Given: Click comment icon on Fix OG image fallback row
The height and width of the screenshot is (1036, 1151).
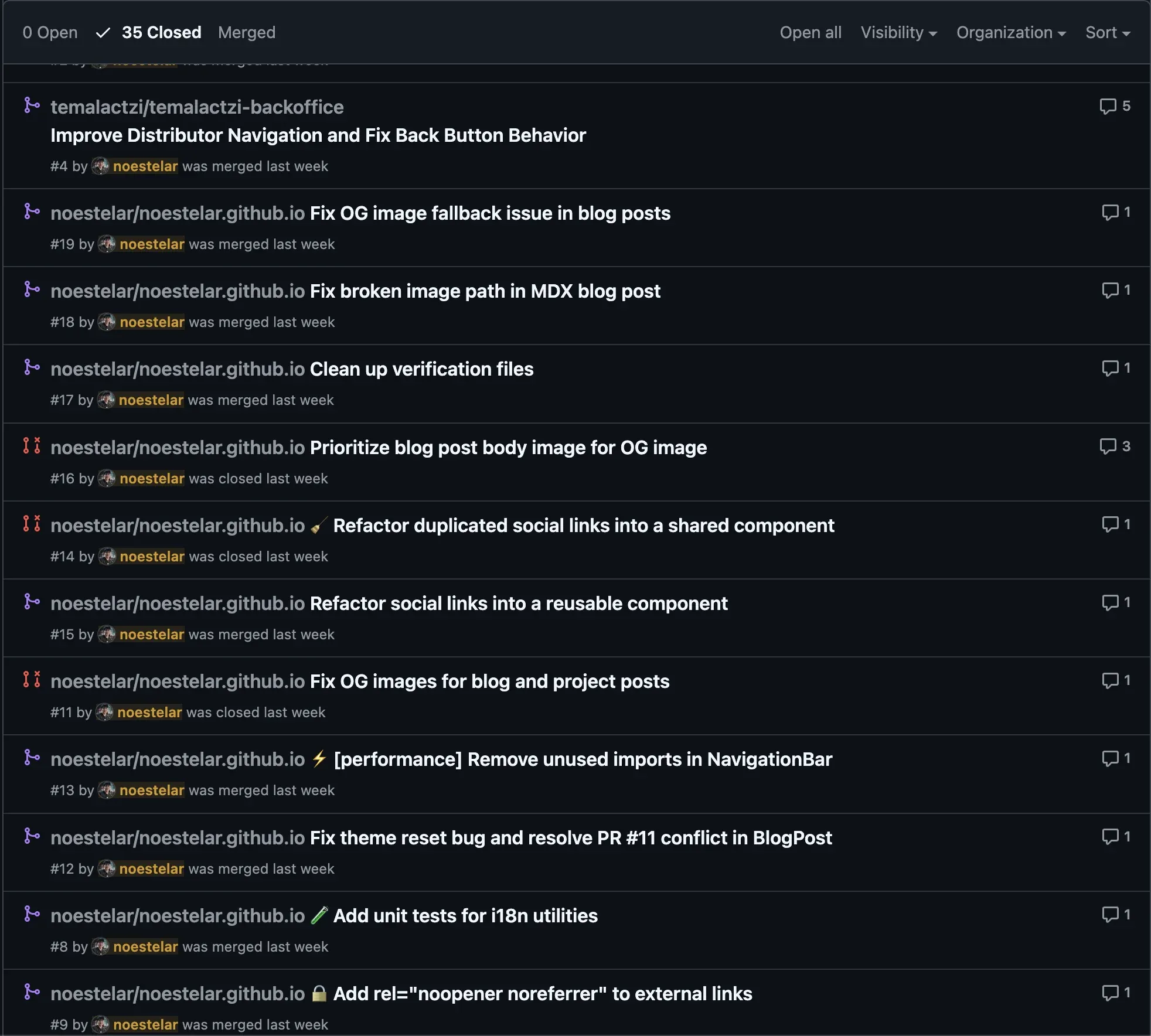Looking at the screenshot, I should point(1110,212).
